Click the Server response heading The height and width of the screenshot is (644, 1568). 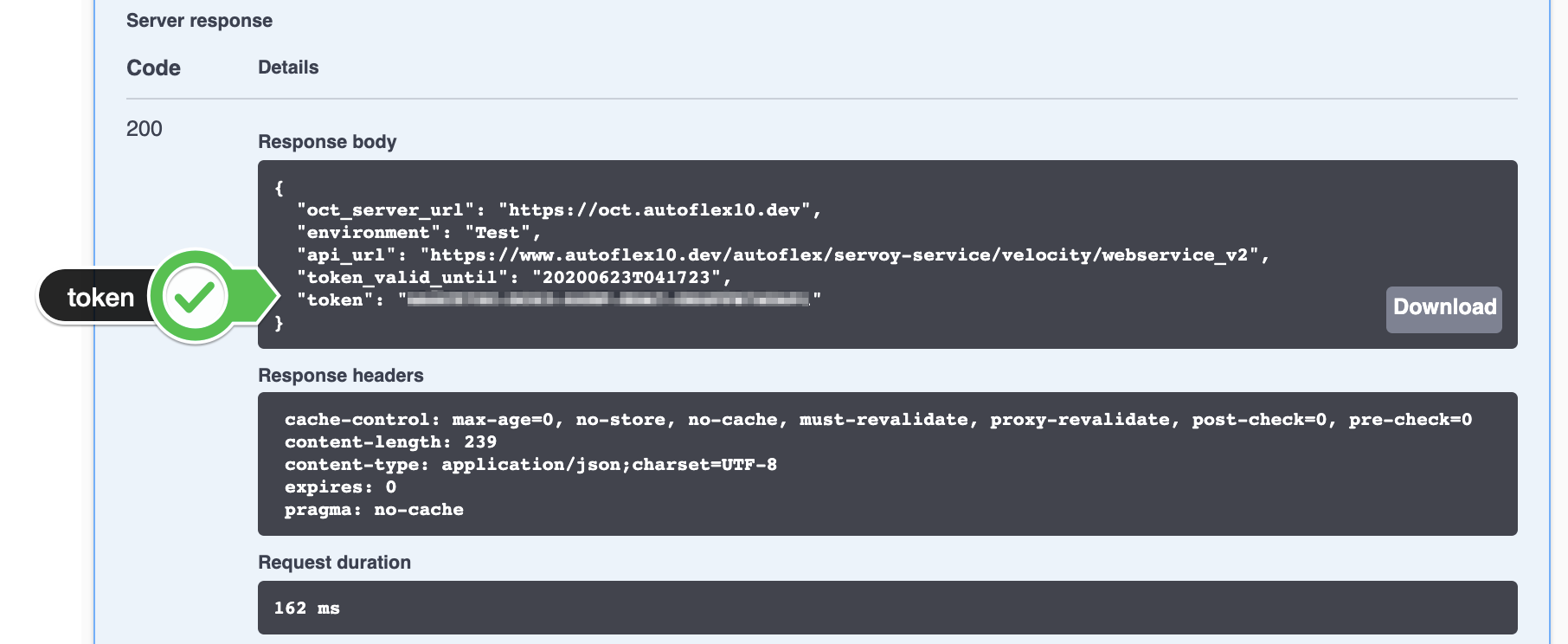pyautogui.click(x=199, y=20)
